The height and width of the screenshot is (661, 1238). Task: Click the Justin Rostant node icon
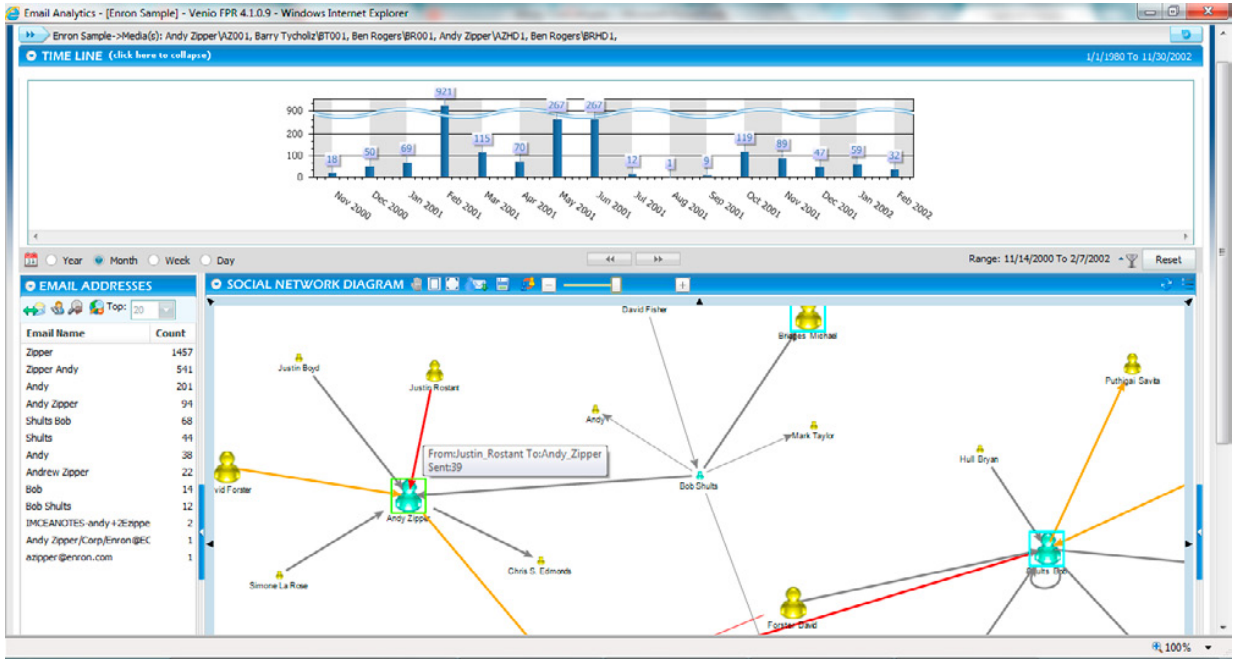point(434,371)
